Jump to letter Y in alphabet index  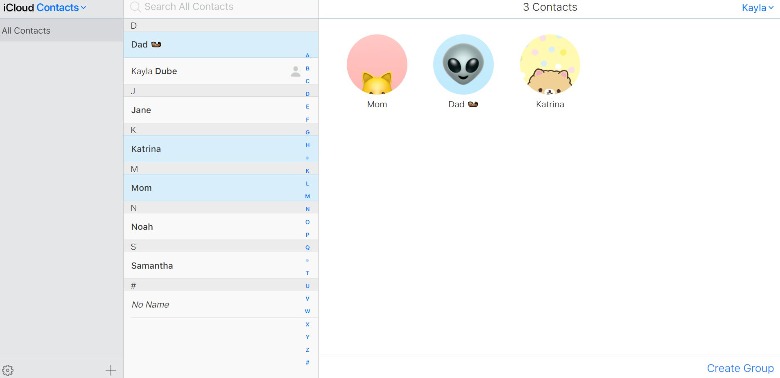307,337
